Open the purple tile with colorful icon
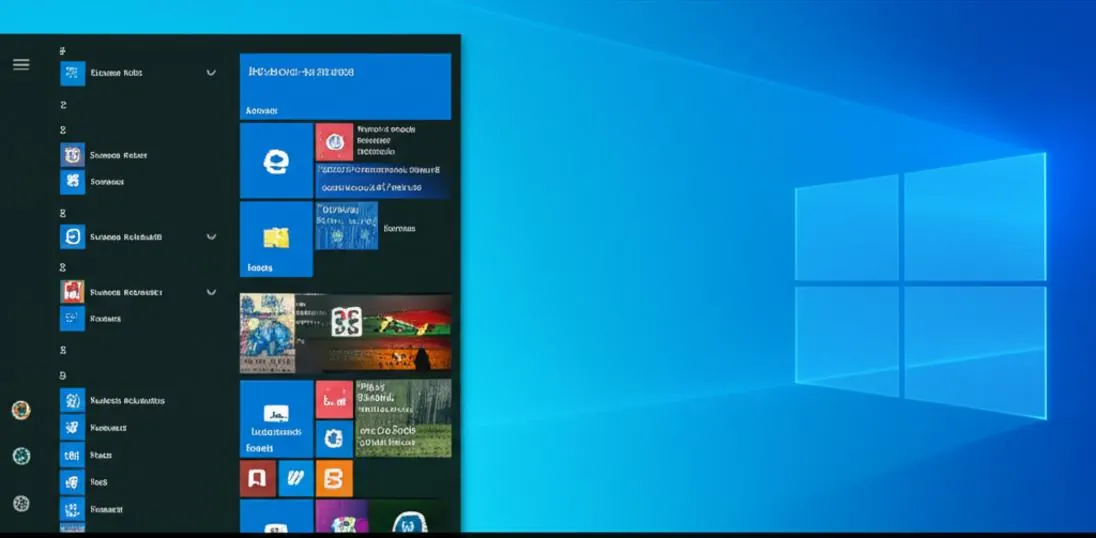 point(342,516)
